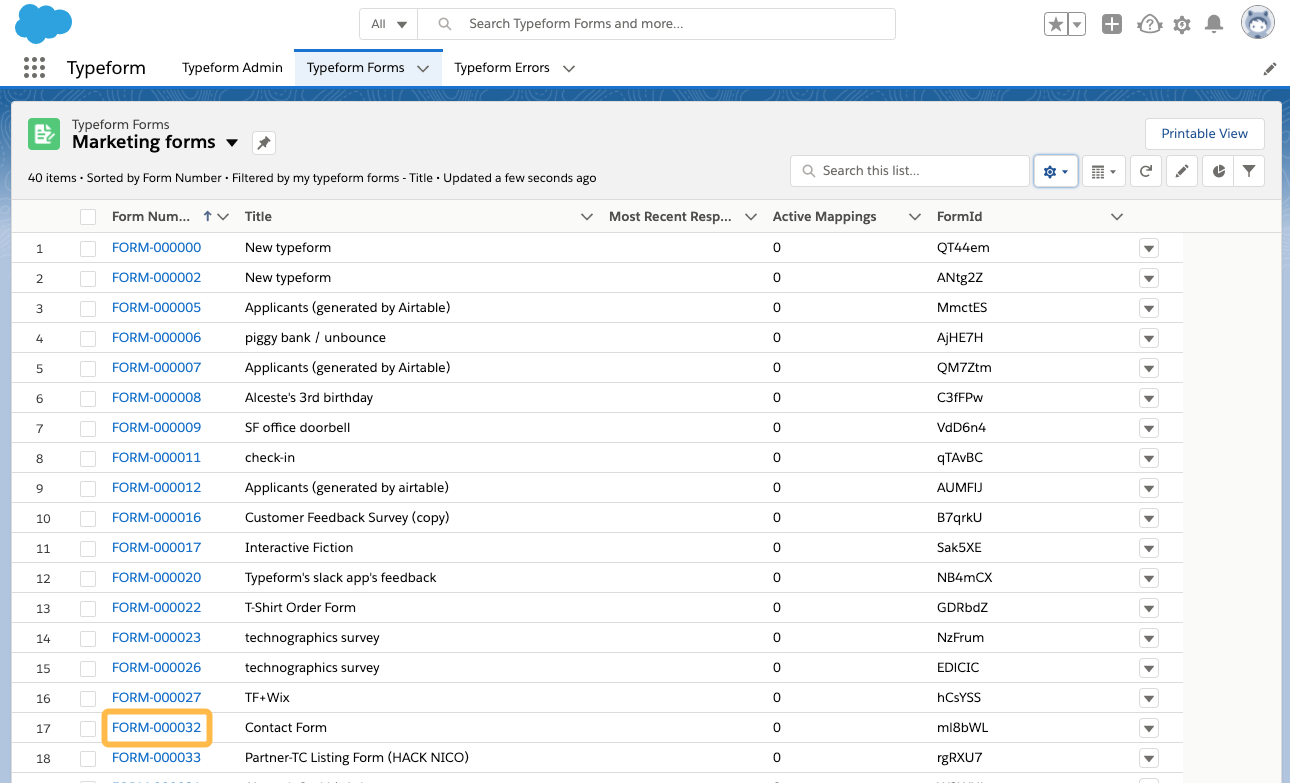Image resolution: width=1290 pixels, height=783 pixels.
Task: Check the T-Shirt Order Form row checkbox
Action: tap(88, 608)
